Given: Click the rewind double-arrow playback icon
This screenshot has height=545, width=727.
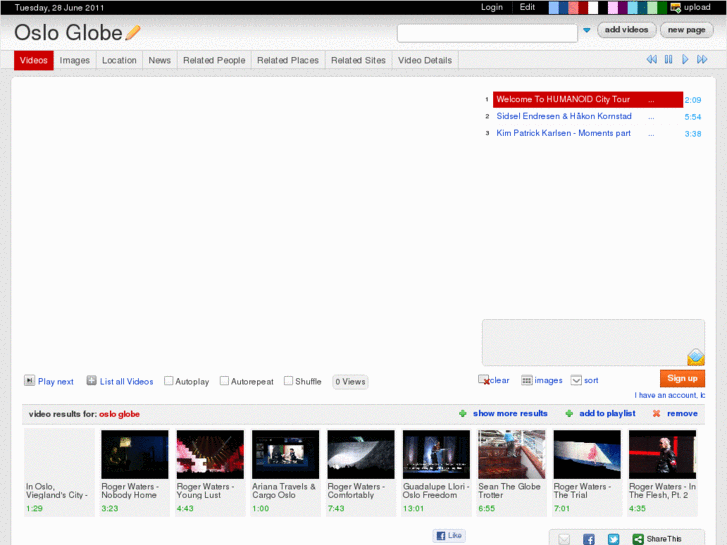Looking at the screenshot, I should point(651,59).
